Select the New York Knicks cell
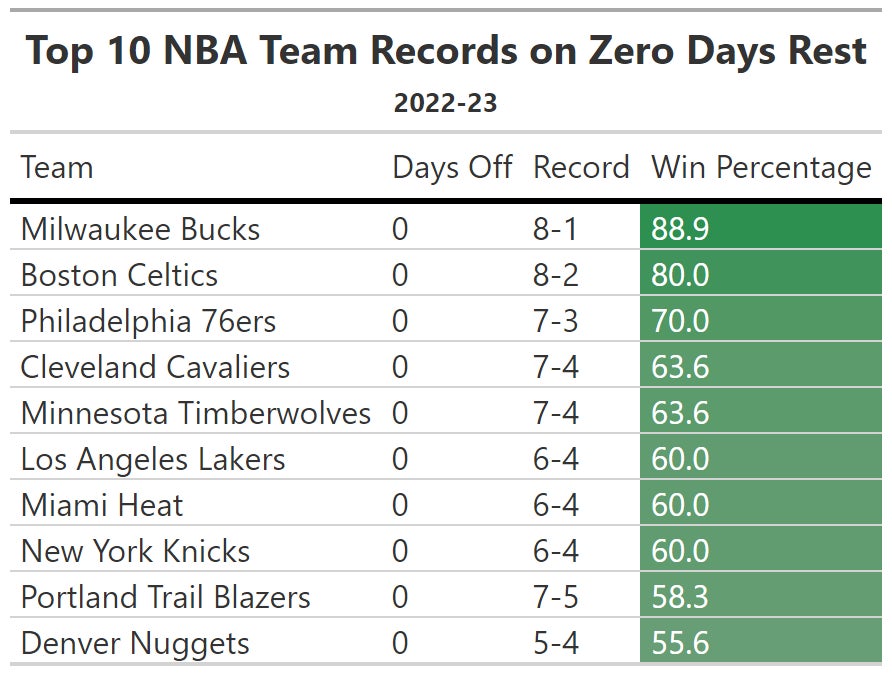Viewport: 892px width, 674px height. 135,551
